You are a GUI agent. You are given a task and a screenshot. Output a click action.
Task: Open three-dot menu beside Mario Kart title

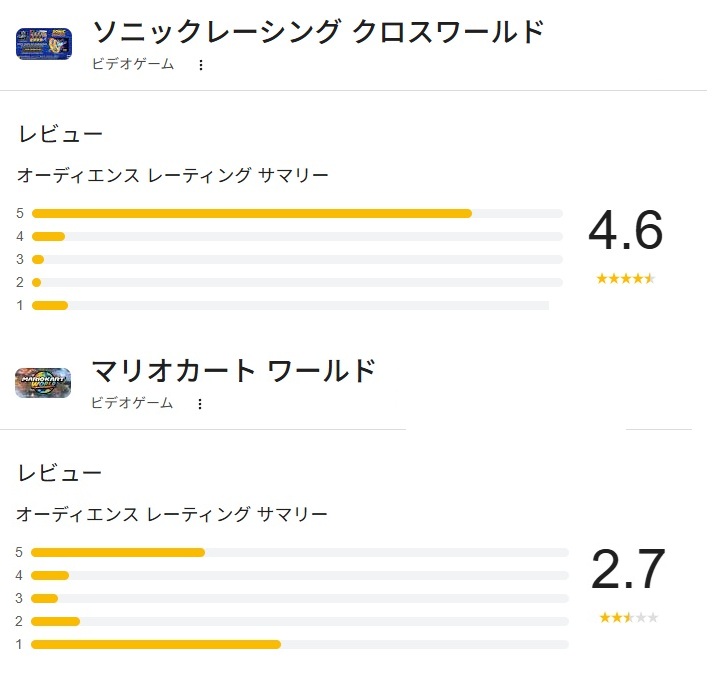(200, 404)
